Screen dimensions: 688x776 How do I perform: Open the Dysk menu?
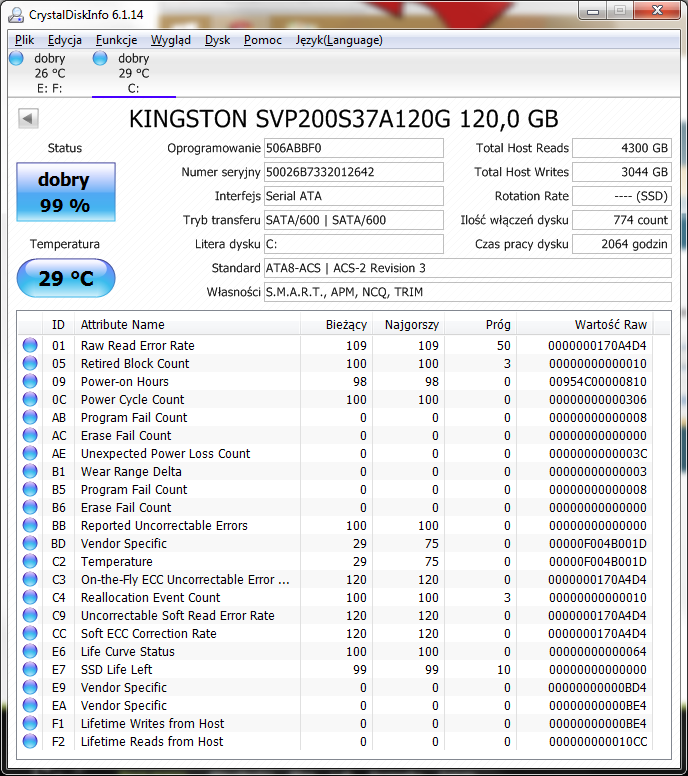tap(217, 40)
